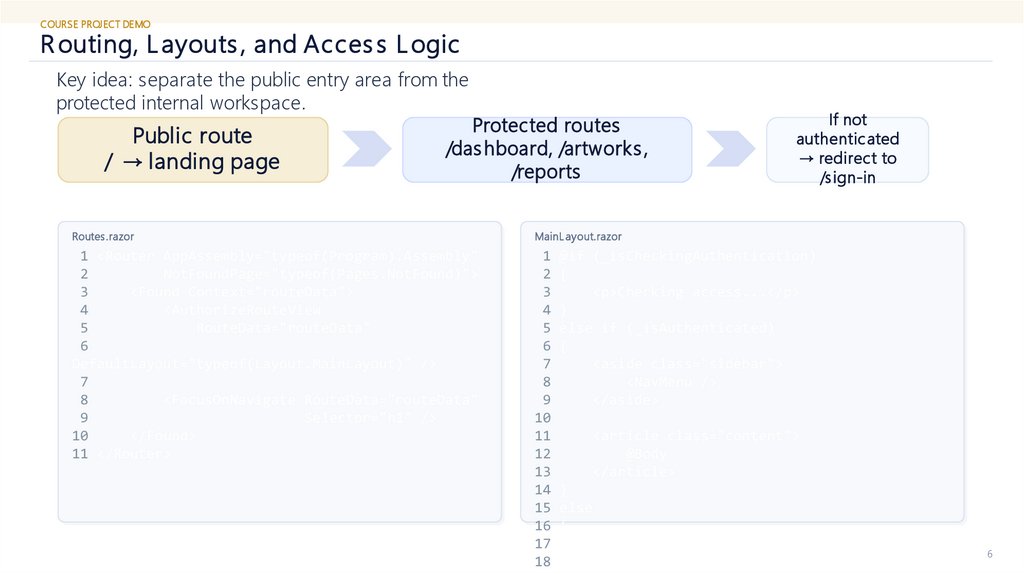Click line number 18 below the MainLayout code
The width and height of the screenshot is (1024, 574).
coord(543,562)
